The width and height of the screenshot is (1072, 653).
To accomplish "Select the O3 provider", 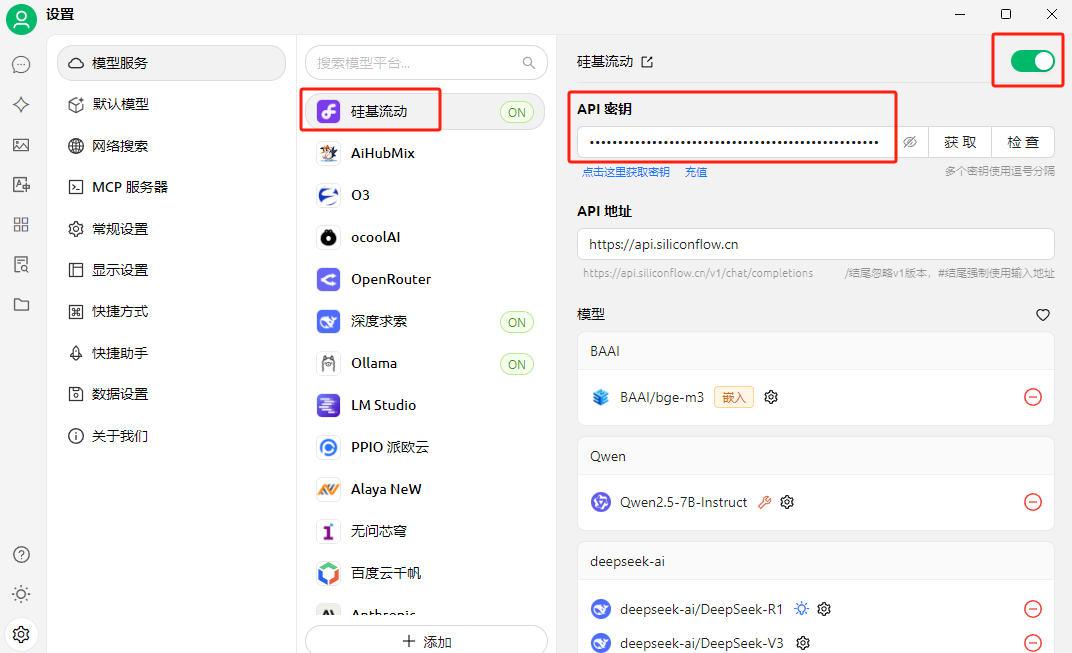I will click(x=425, y=196).
